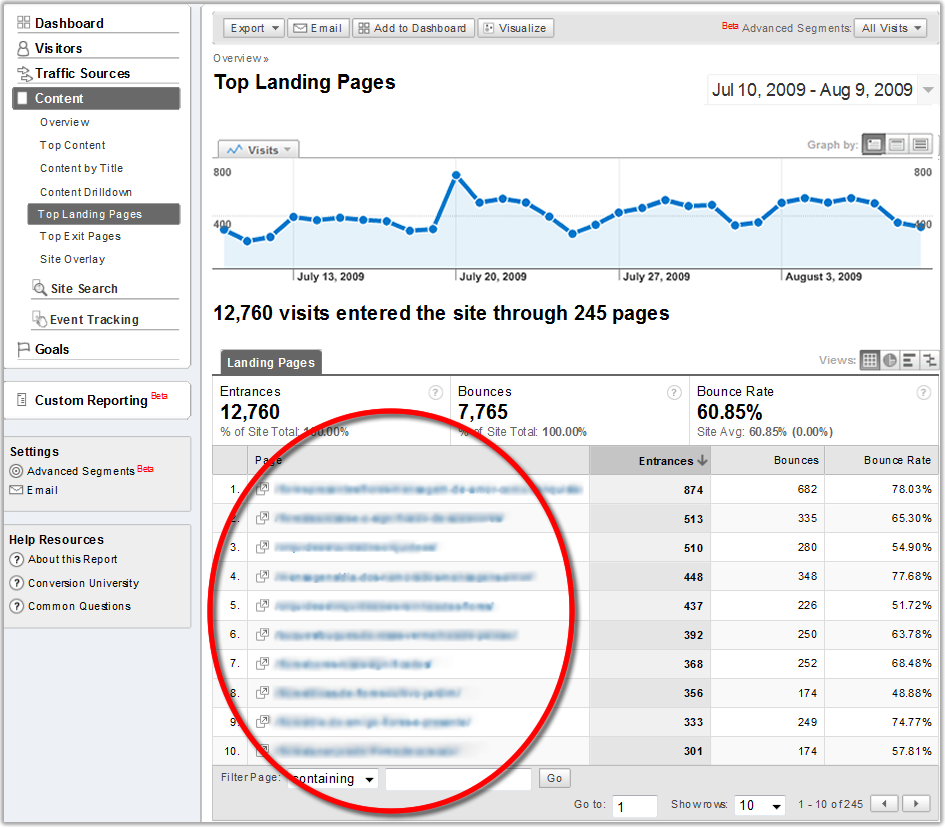Switch to the pie chart view

(890, 360)
